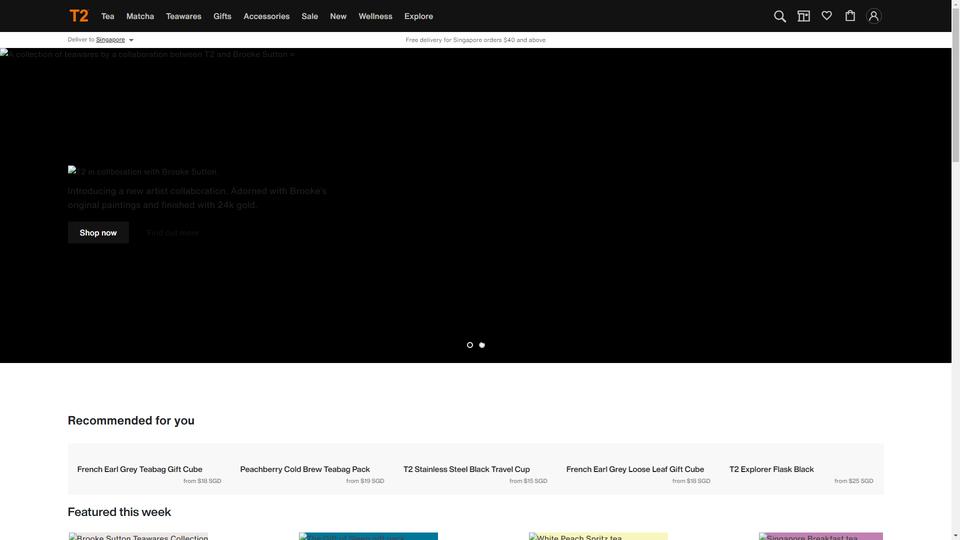Click the Singapore delivery country link
This screenshot has width=960, height=540.
[110, 40]
